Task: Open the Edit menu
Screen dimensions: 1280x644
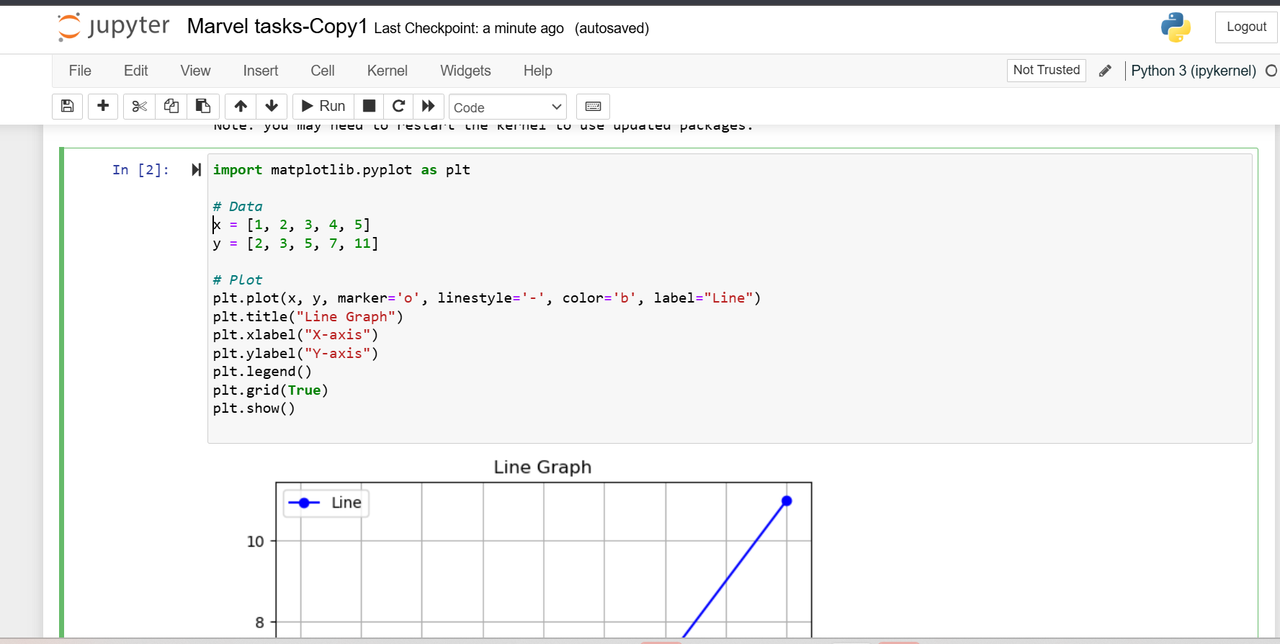Action: click(136, 70)
